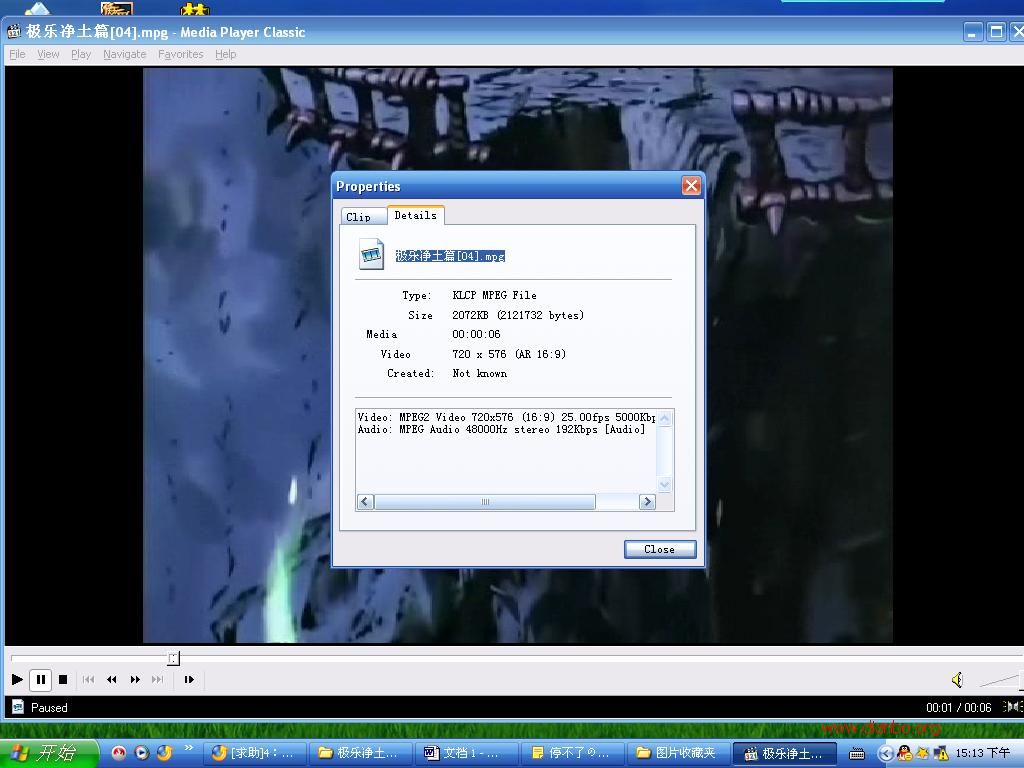Click the keyboard language bar icon
Image resolution: width=1024 pixels, height=768 pixels.
(x=857, y=754)
